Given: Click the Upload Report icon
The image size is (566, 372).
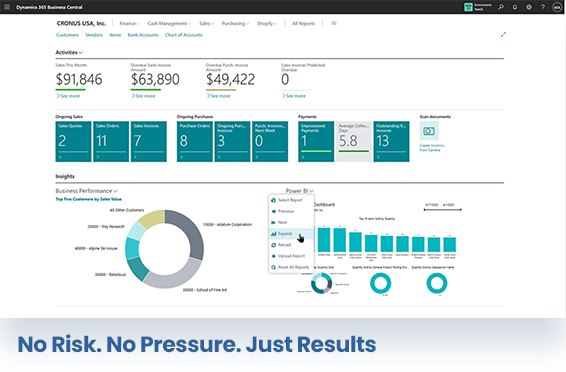Looking at the screenshot, I should [x=274, y=256].
